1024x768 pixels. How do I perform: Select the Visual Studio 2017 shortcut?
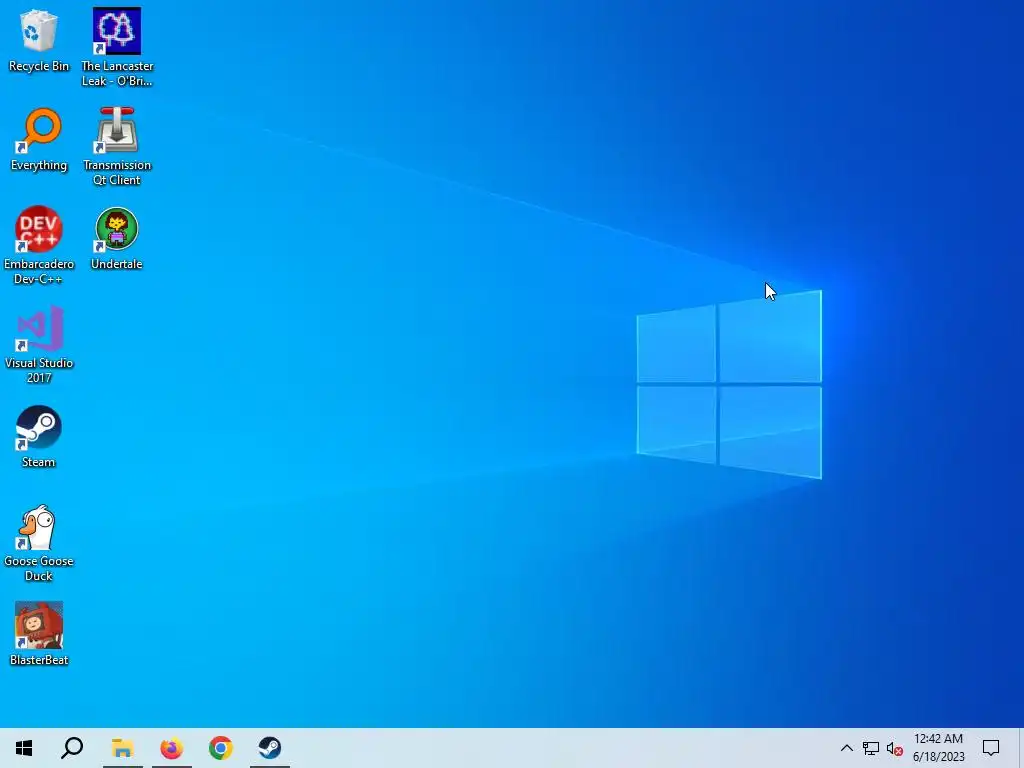(x=39, y=344)
